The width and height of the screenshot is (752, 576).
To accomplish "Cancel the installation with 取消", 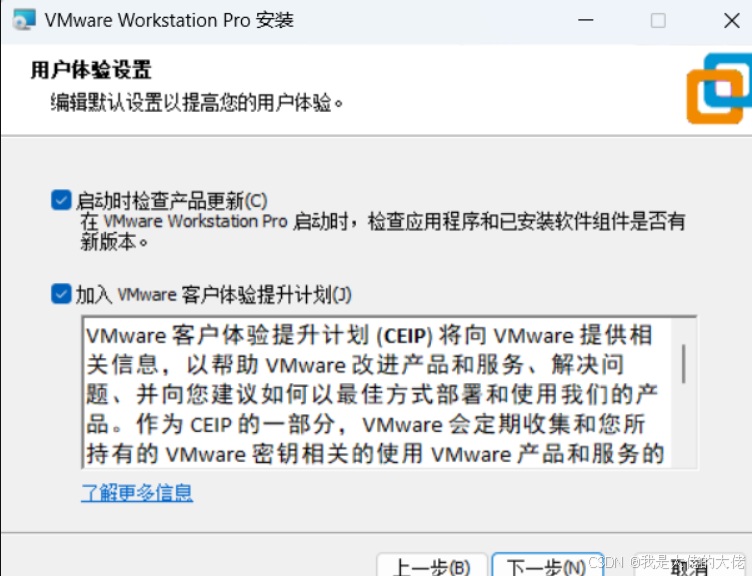I will coord(691,567).
